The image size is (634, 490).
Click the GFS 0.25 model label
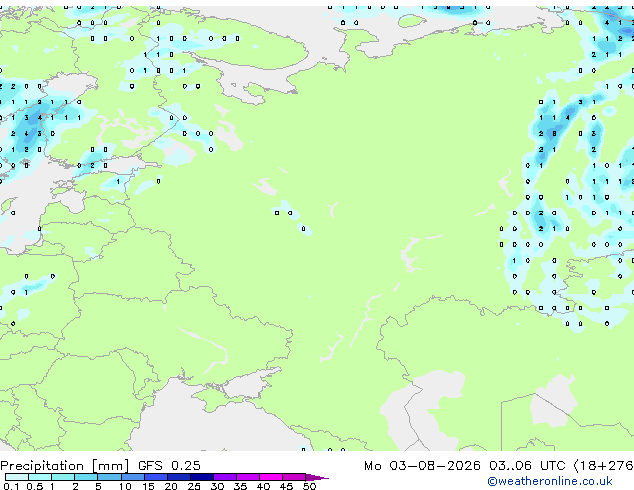169,466
